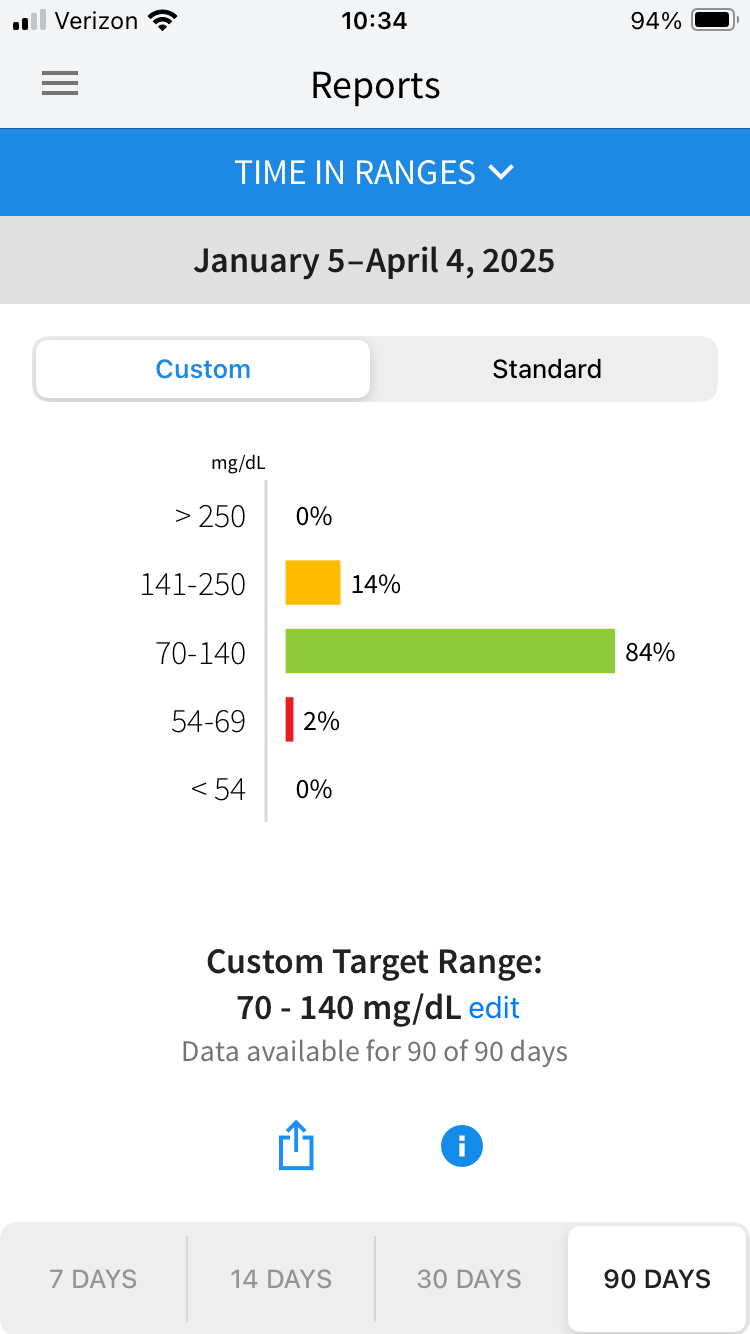Tap the orange 141-250 bar
This screenshot has height=1334, width=750.
(313, 583)
